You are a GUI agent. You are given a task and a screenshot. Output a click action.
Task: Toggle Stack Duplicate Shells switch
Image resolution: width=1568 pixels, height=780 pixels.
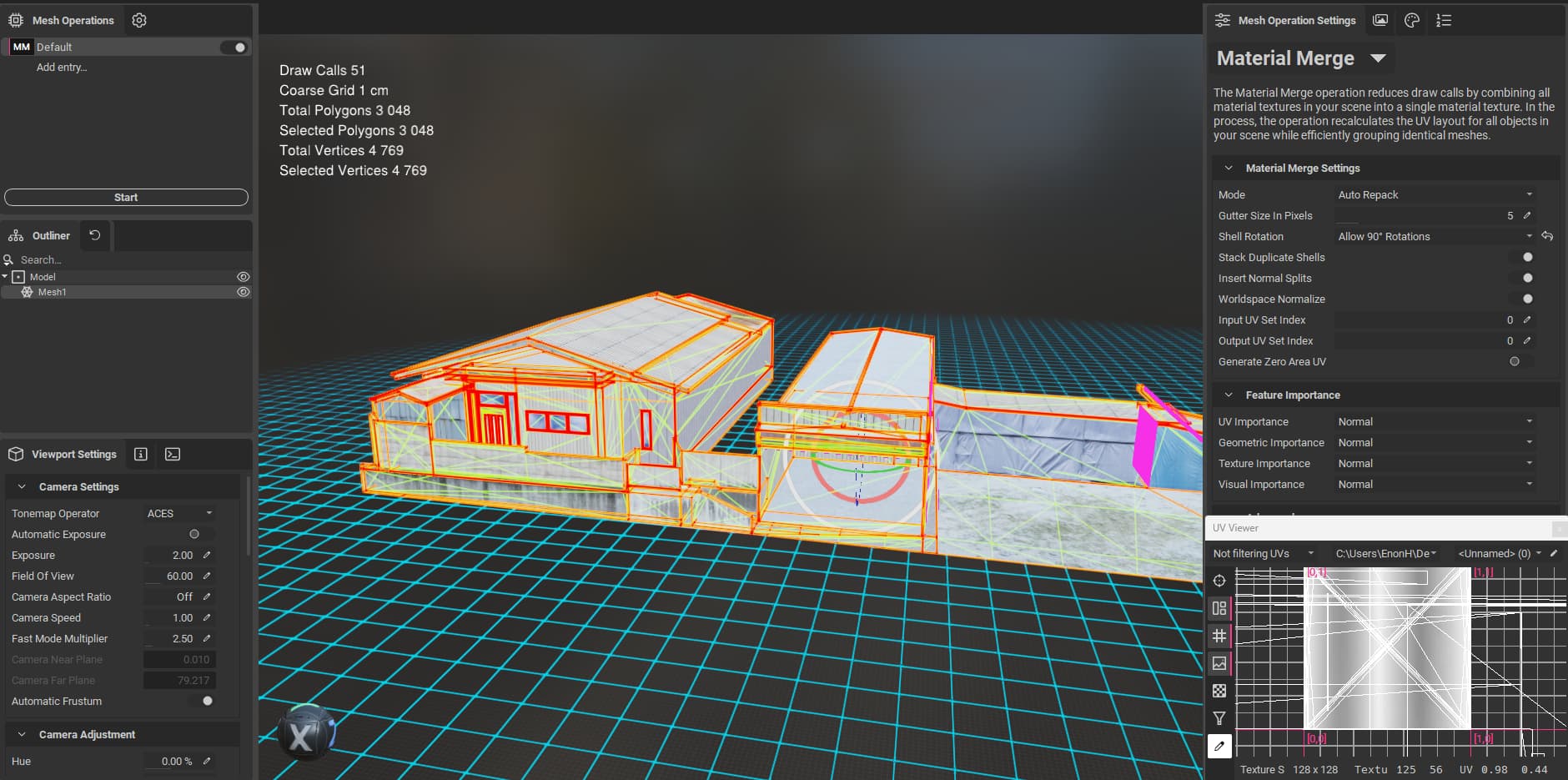[1523, 257]
